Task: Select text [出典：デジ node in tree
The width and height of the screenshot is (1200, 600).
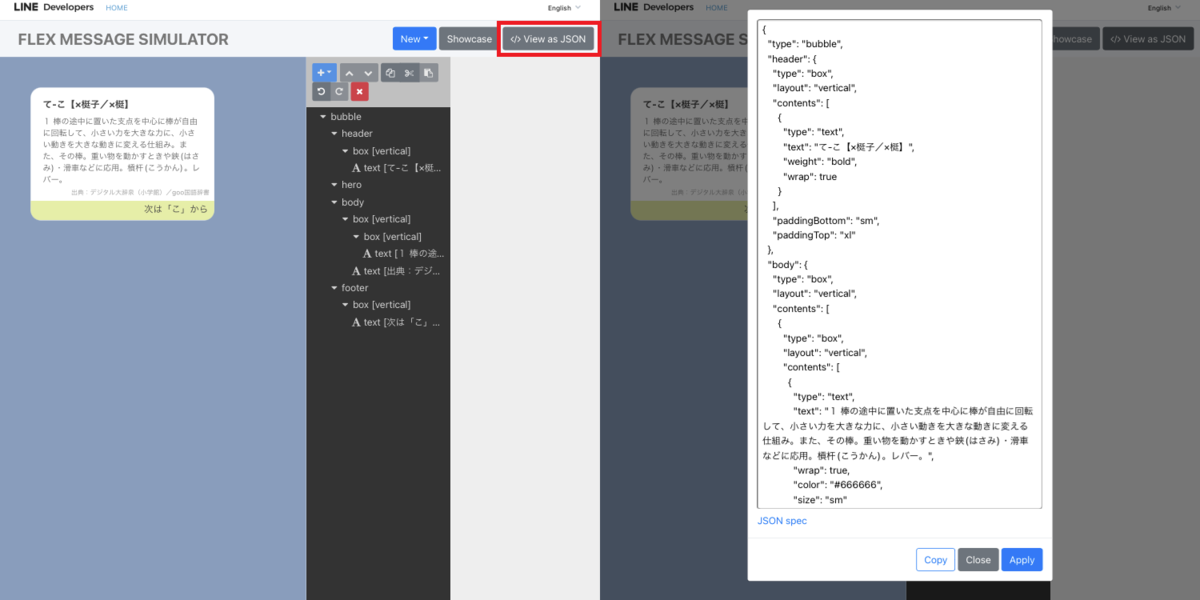Action: click(x=396, y=271)
